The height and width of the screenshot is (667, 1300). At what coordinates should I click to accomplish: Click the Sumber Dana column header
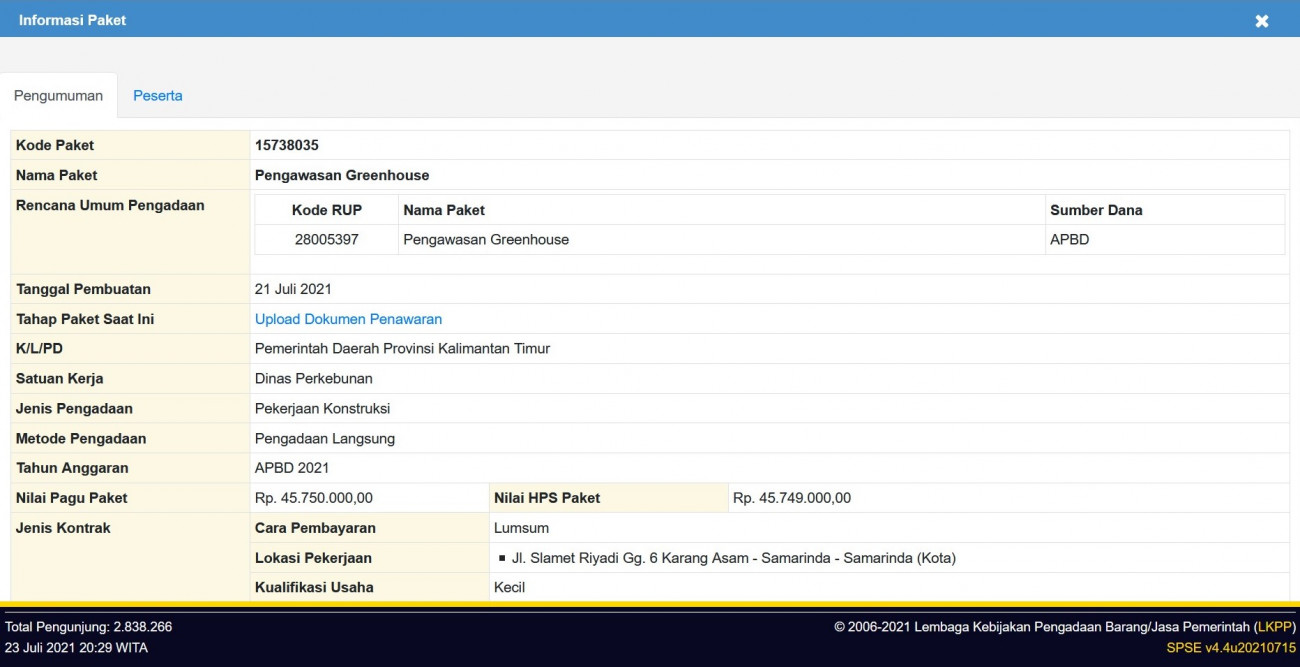tap(1095, 210)
